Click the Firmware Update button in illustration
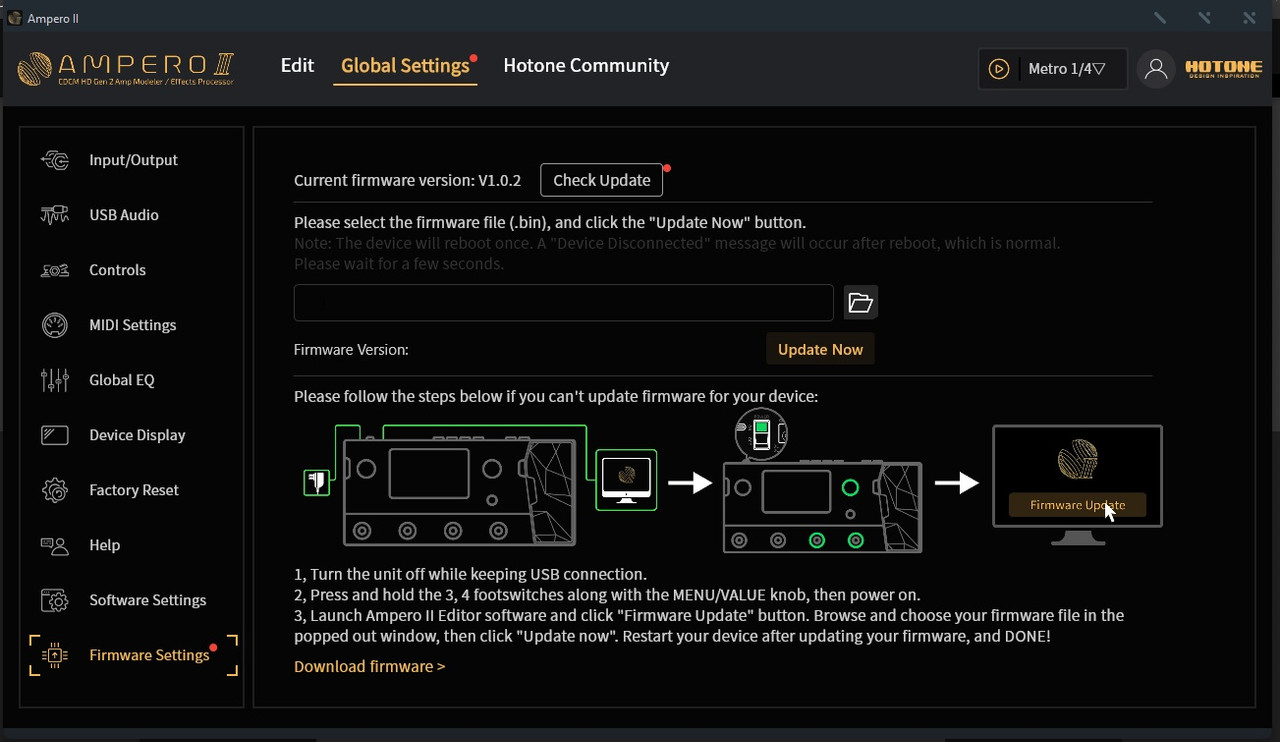 1077,505
